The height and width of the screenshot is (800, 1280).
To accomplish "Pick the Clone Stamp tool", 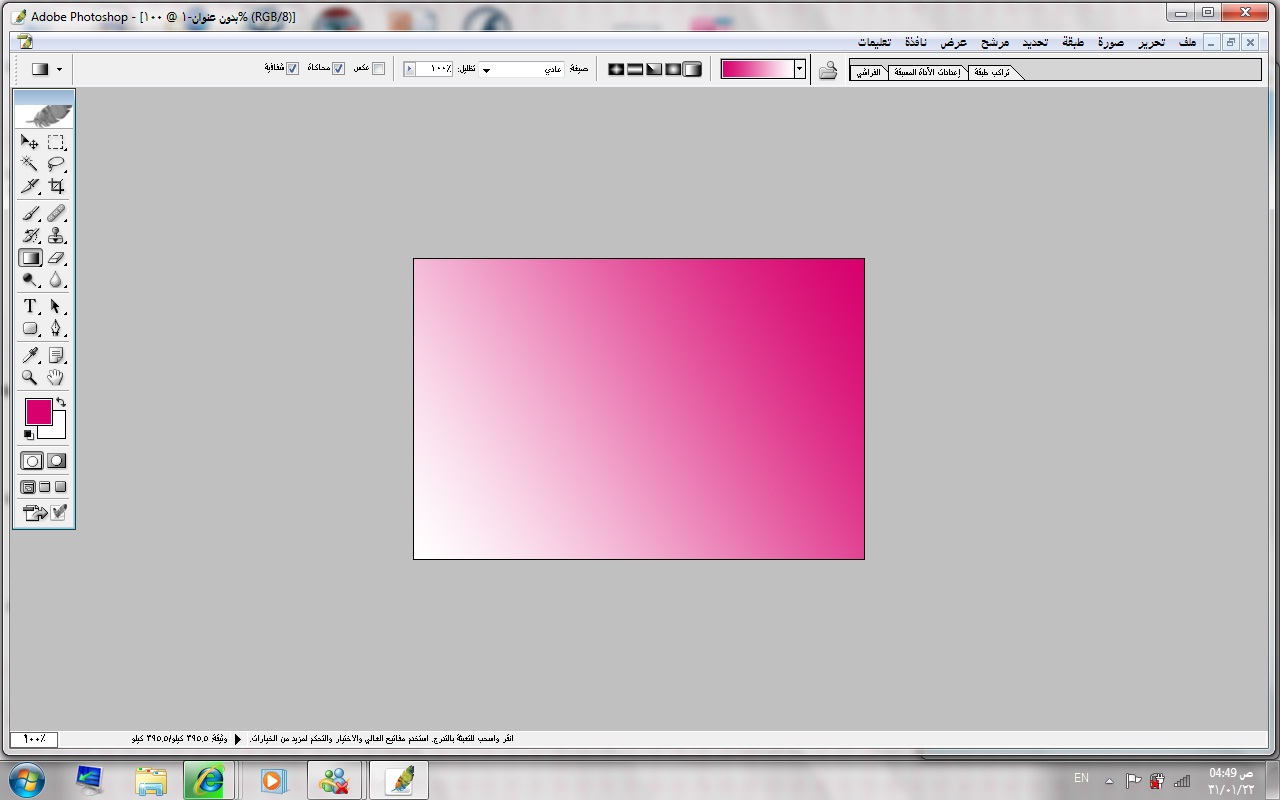I will pos(56,236).
